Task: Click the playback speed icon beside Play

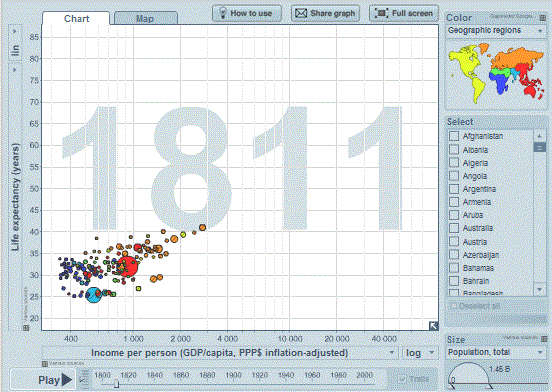Action: point(84,379)
